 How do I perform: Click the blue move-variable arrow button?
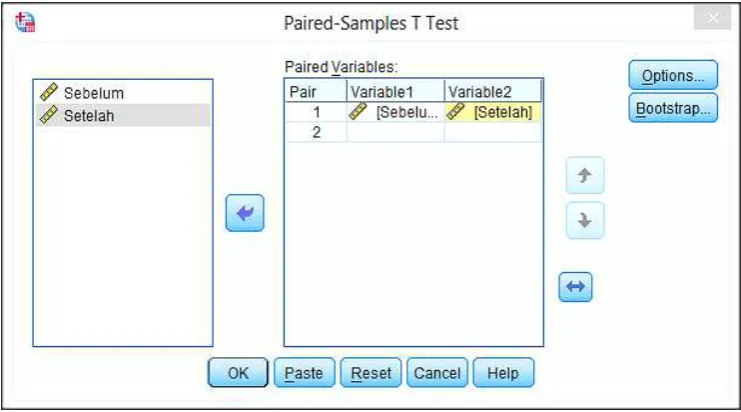pyautogui.click(x=245, y=213)
